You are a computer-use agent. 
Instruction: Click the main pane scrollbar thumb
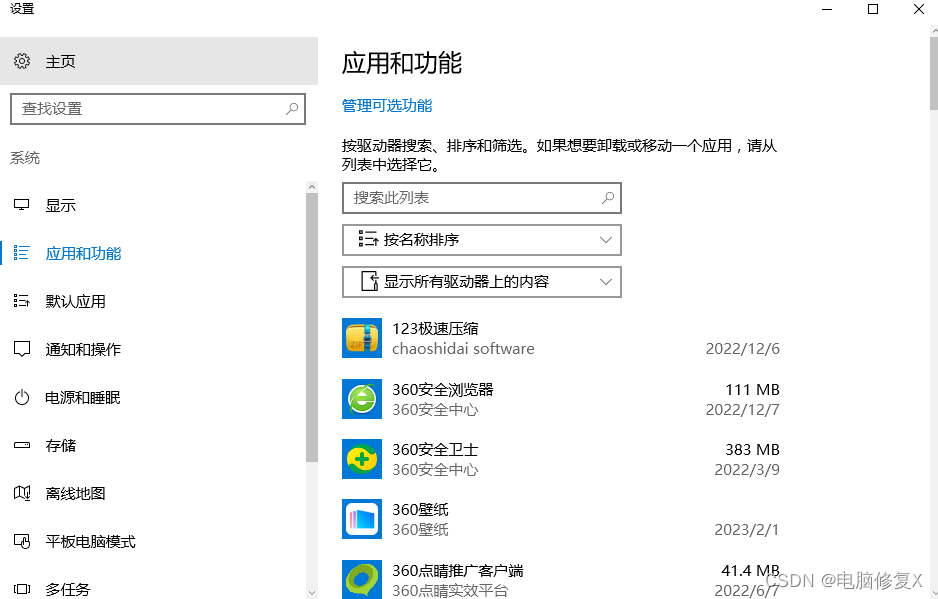tap(934, 73)
